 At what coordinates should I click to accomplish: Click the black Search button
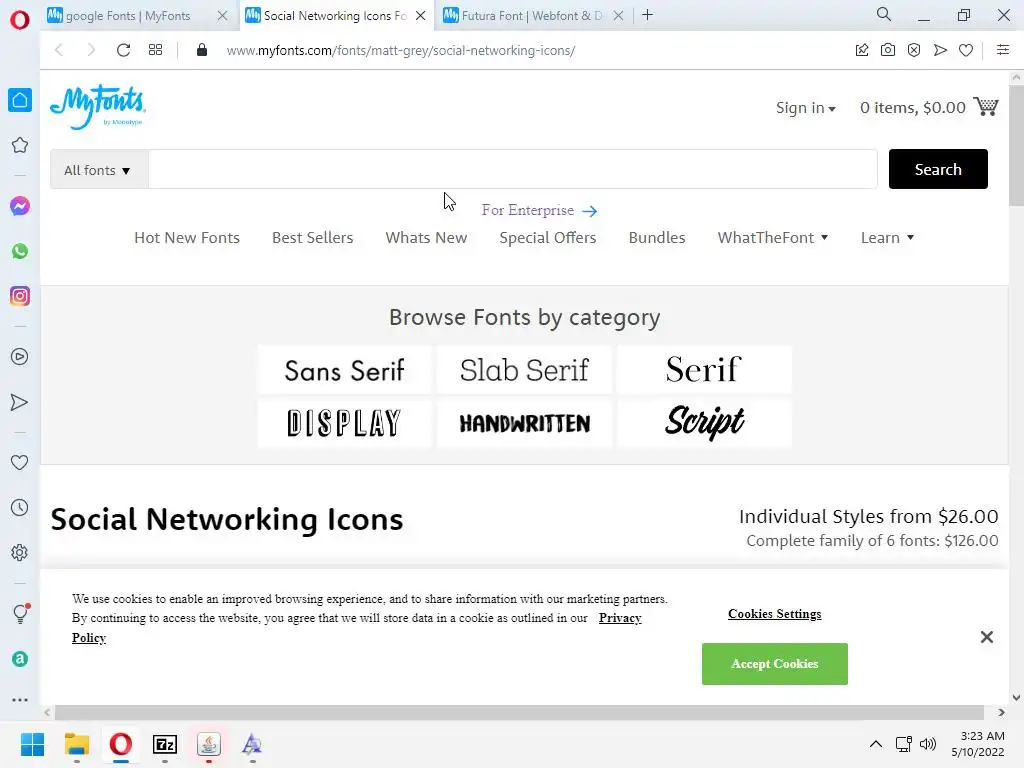tap(938, 169)
